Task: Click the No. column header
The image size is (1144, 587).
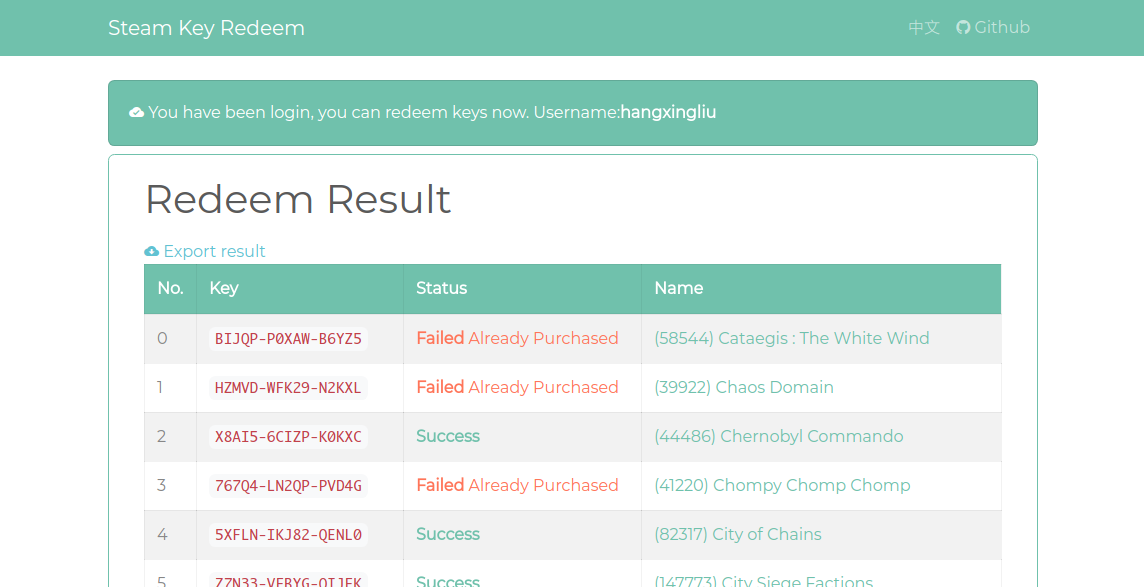Action: tap(170, 288)
